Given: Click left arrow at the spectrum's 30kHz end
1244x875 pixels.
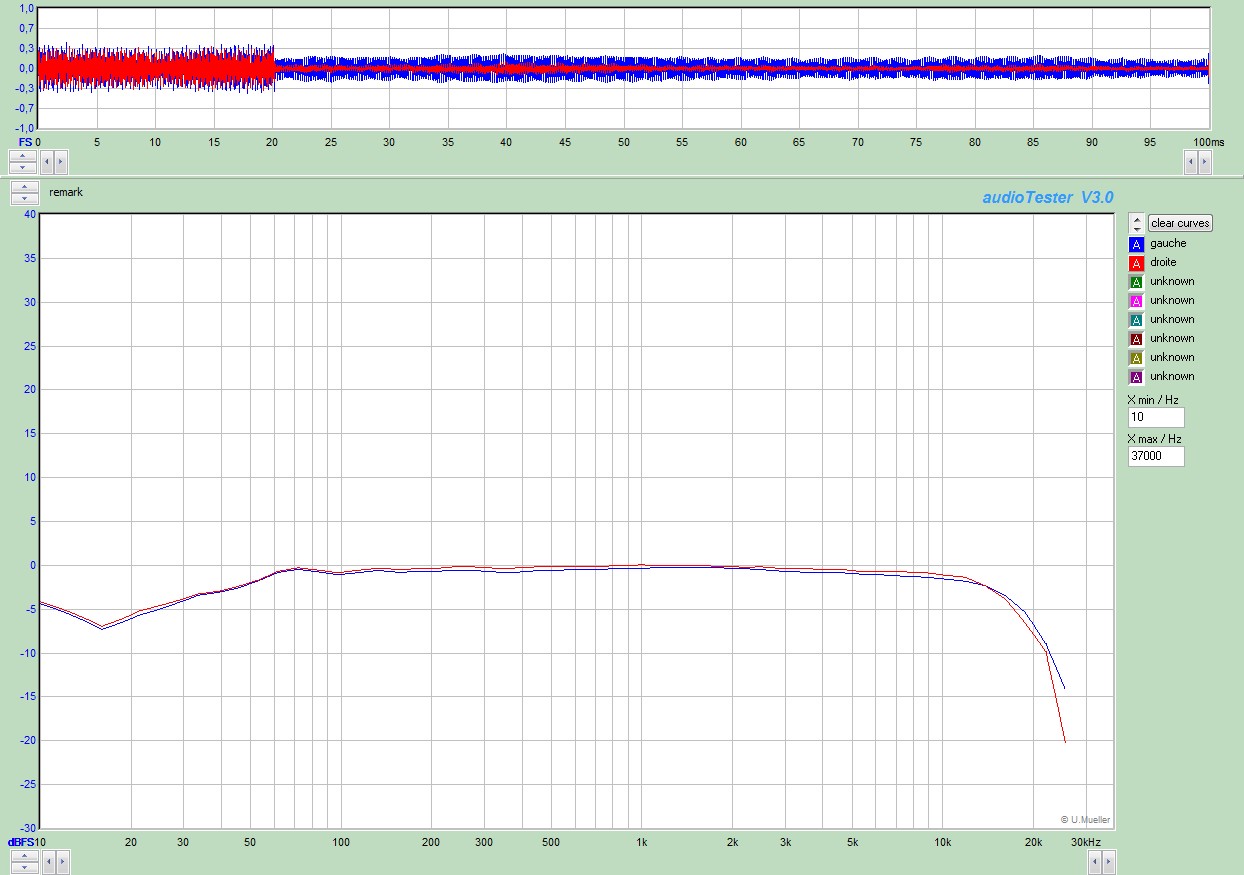Looking at the screenshot, I should (x=1095, y=861).
